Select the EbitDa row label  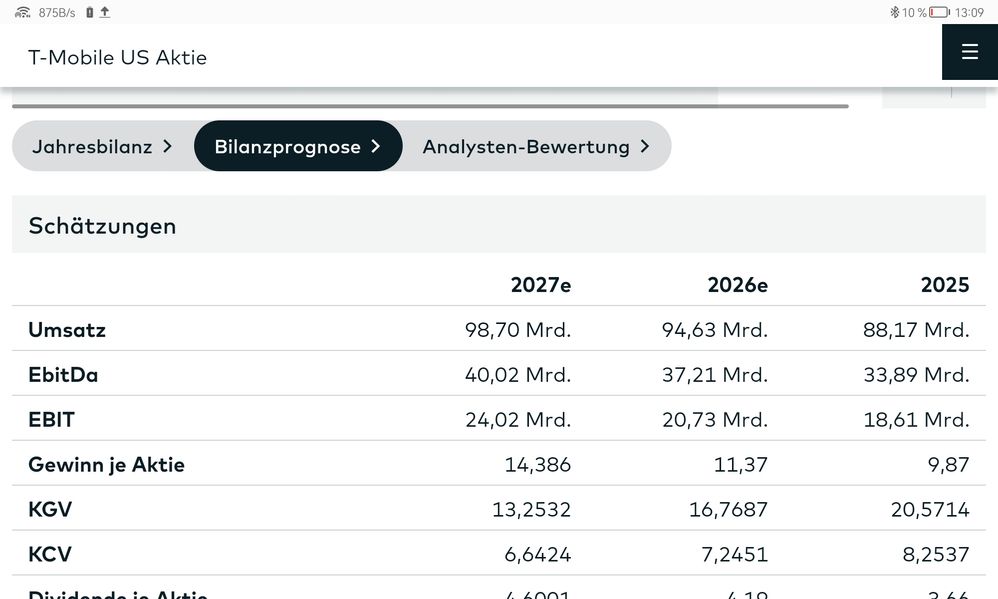63,374
